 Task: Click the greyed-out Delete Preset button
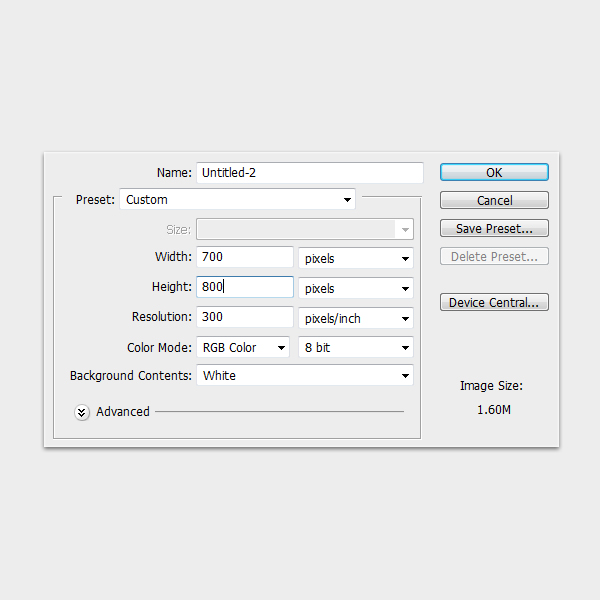[494, 257]
